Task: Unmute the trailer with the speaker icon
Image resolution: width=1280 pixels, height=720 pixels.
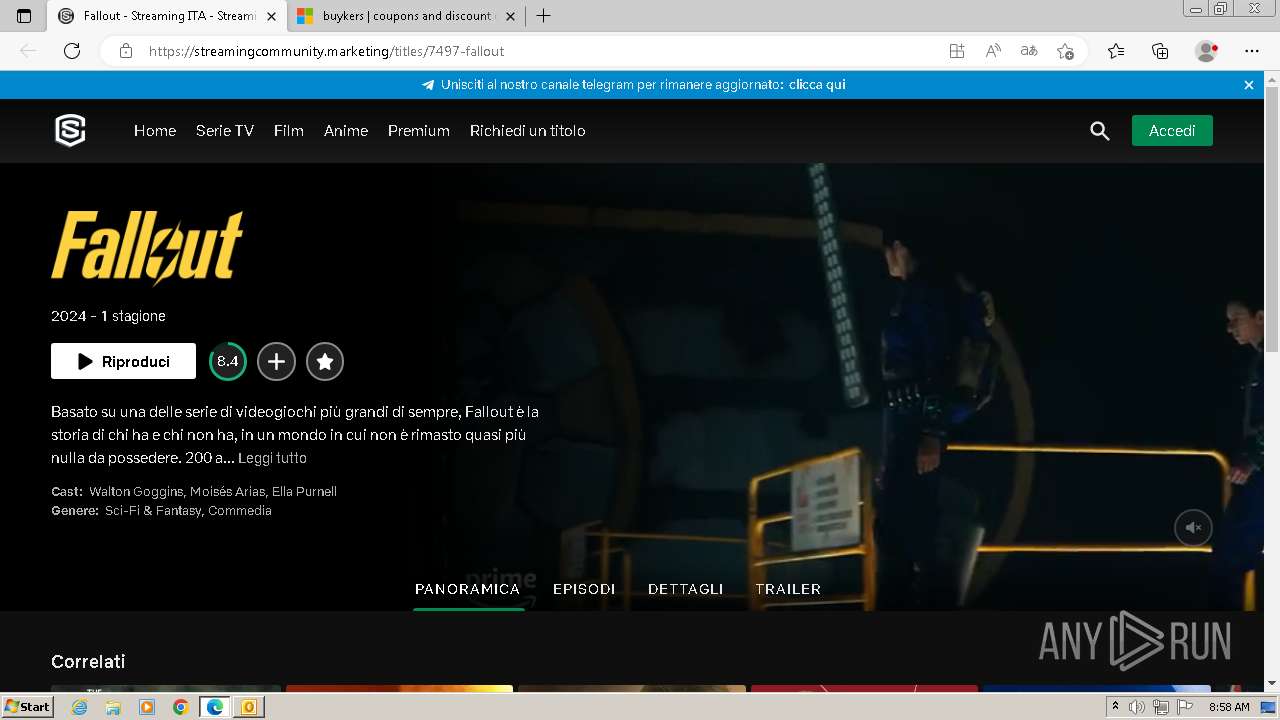Action: coord(1193,527)
